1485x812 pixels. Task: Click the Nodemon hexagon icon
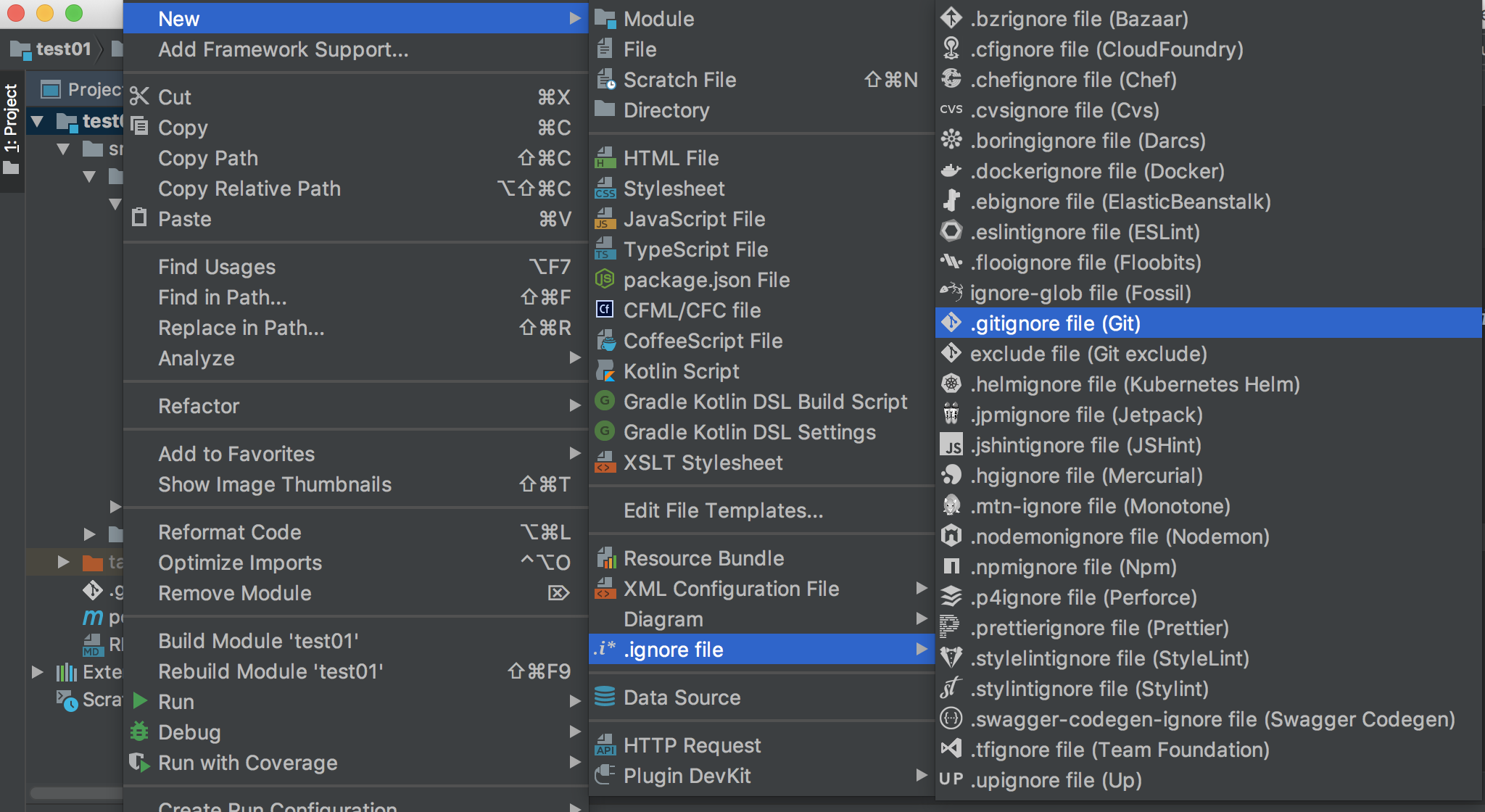[951, 536]
